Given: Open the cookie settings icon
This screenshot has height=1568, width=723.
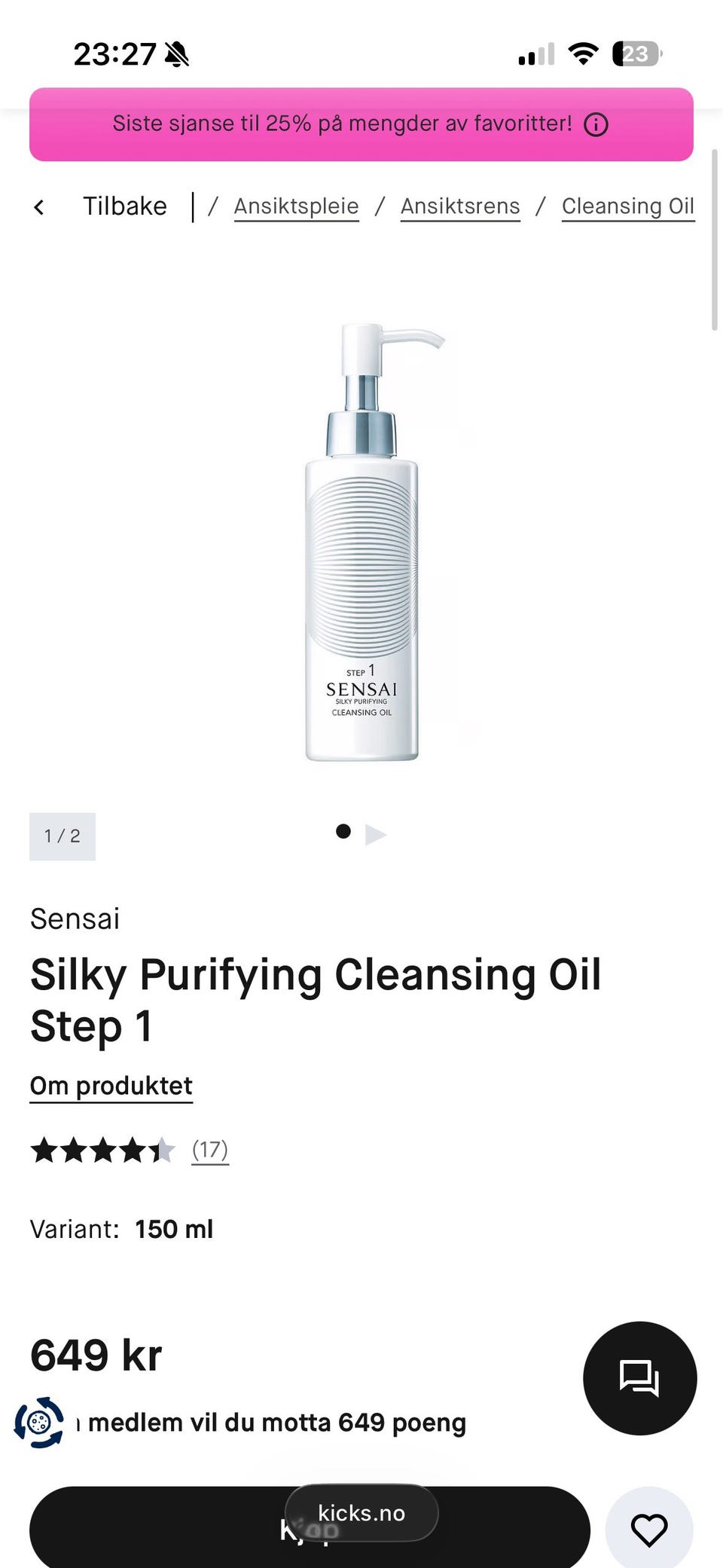Looking at the screenshot, I should click(39, 1423).
